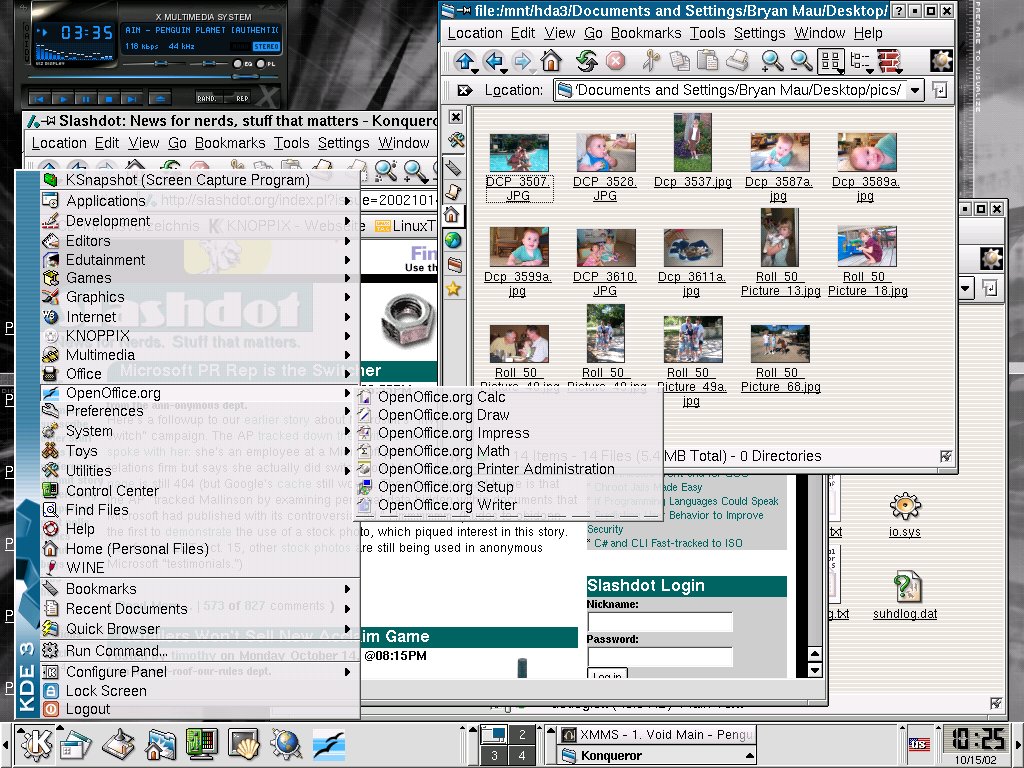Viewport: 1024px width, 768px height.
Task: Open terminal shell icon on panel
Action: point(244,744)
